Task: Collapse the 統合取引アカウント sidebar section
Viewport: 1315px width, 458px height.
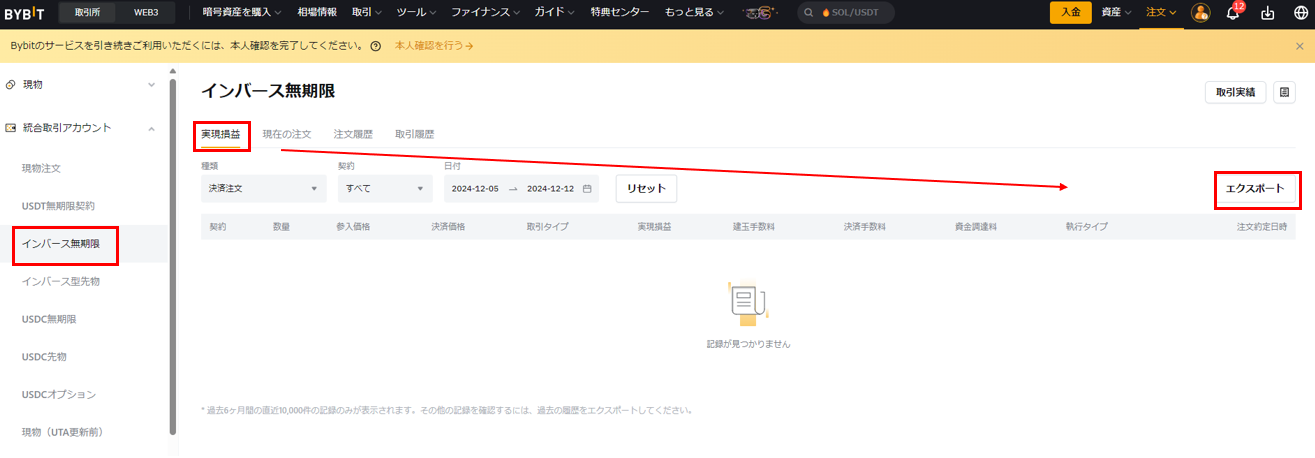Action: pyautogui.click(x=151, y=128)
